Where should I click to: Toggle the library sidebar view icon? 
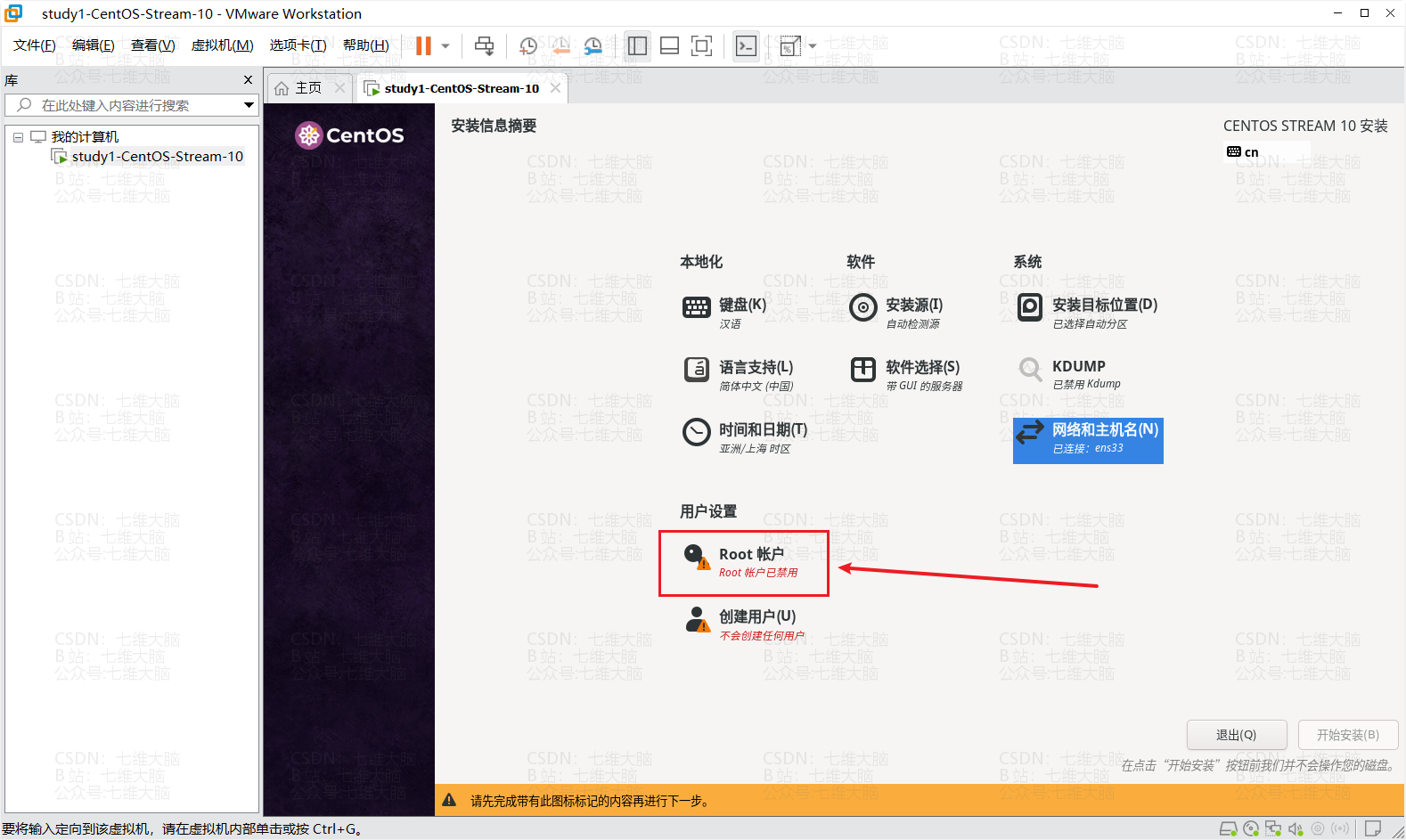pos(637,45)
